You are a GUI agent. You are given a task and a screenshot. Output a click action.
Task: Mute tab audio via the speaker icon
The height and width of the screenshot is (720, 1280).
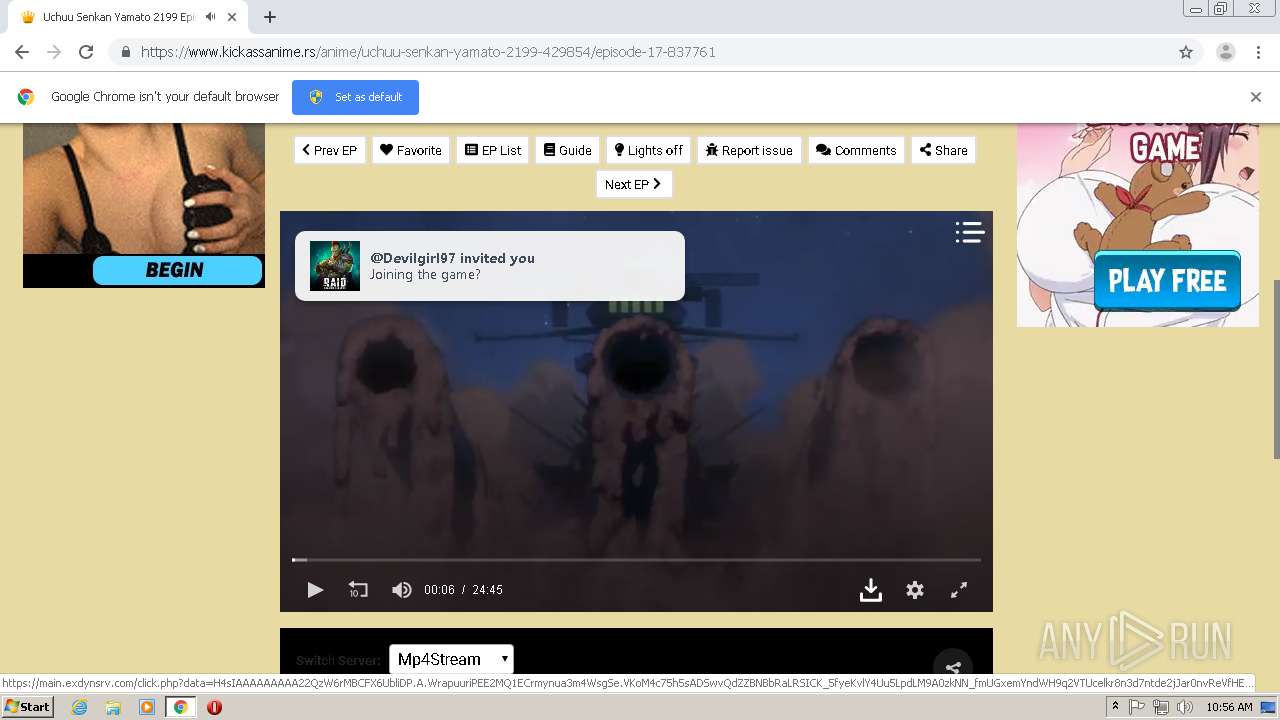(211, 17)
